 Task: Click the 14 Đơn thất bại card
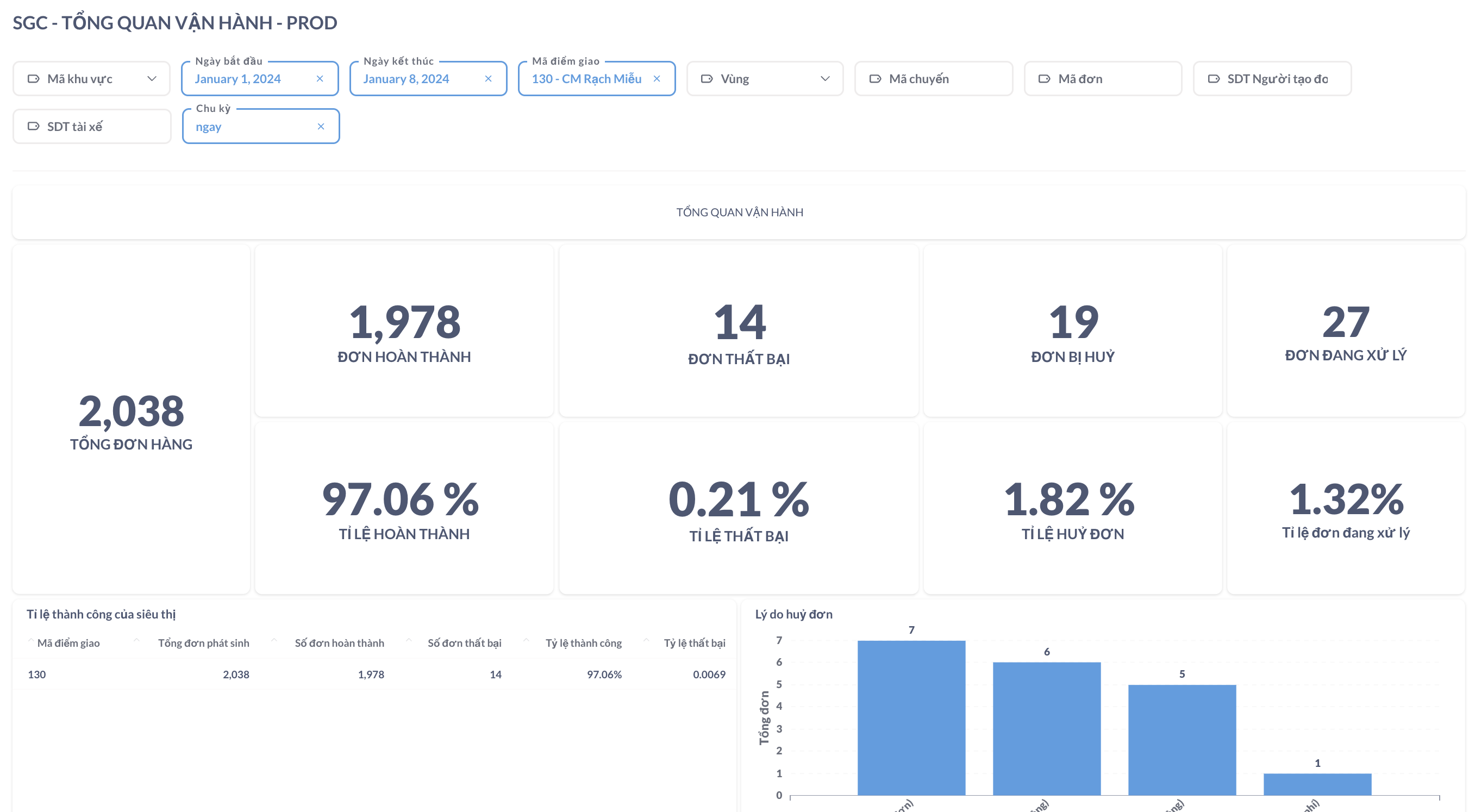(739, 331)
